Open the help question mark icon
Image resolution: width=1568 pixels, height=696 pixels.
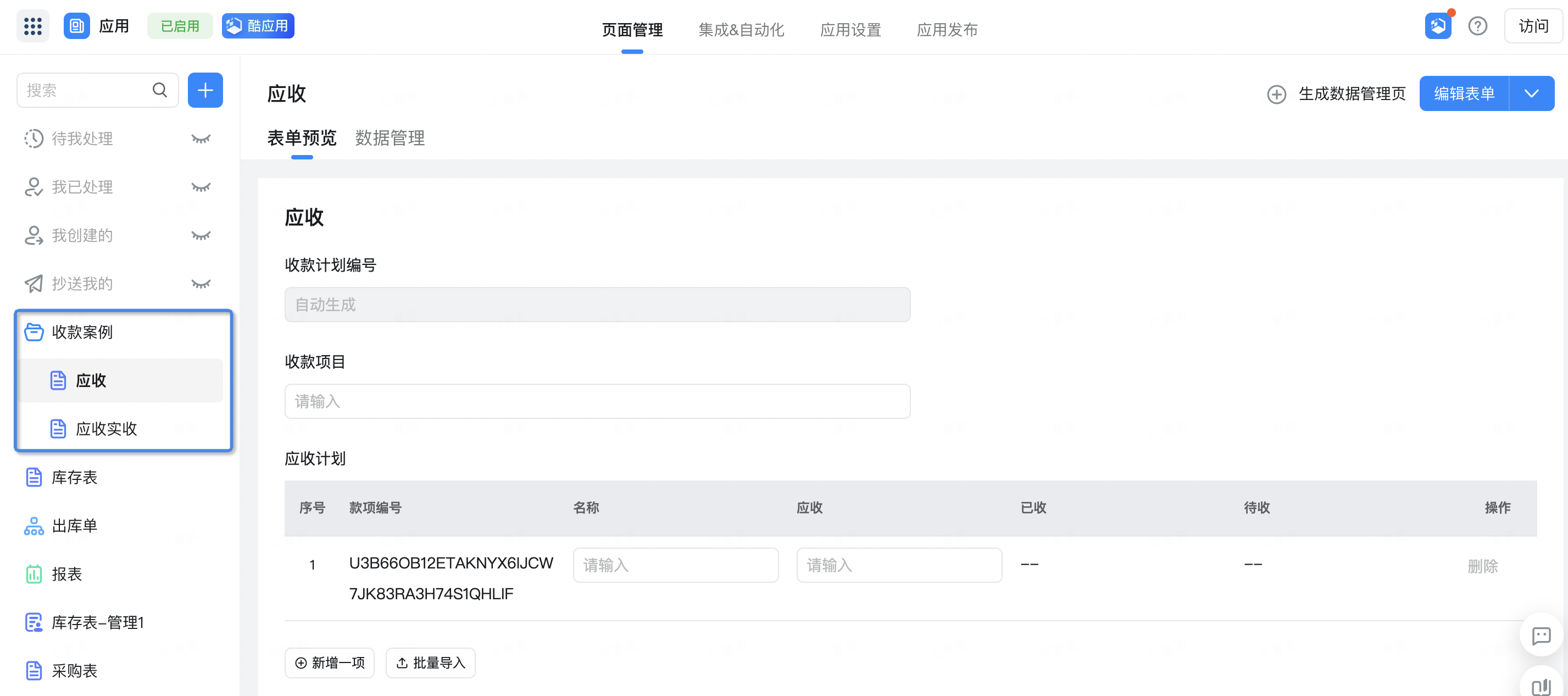pyautogui.click(x=1477, y=26)
